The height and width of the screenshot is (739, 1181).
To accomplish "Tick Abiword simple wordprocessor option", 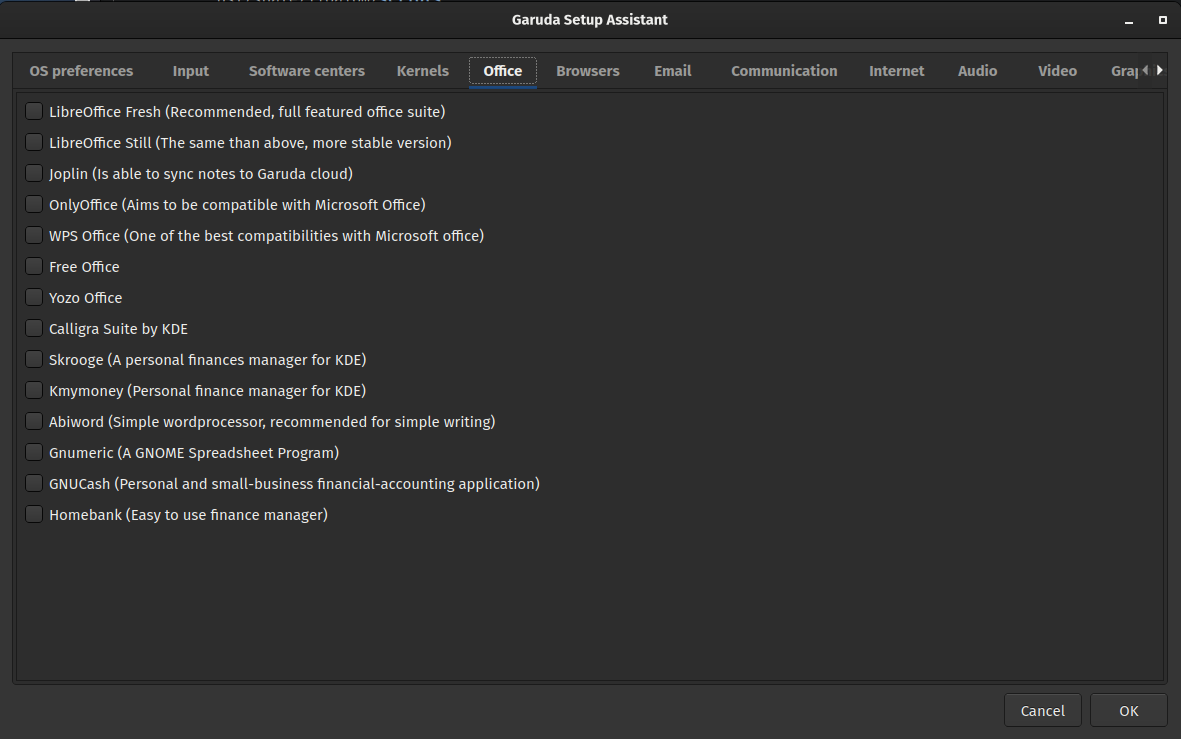I will [x=34, y=421].
